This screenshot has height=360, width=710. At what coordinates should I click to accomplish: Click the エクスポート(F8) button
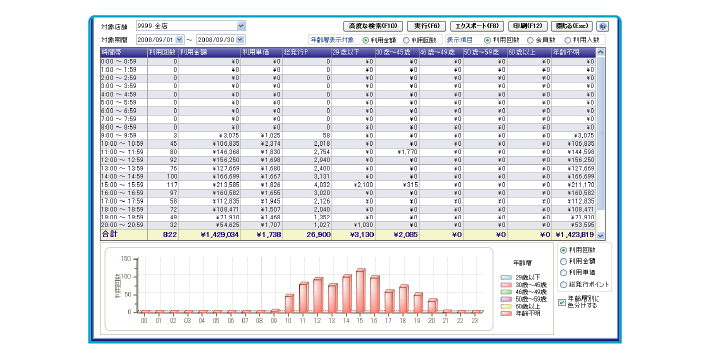coord(477,26)
